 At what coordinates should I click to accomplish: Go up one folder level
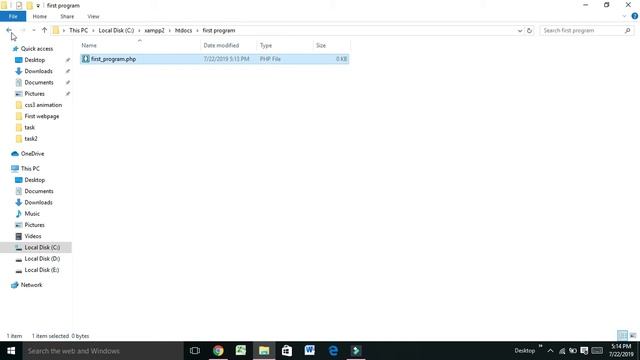[44, 30]
